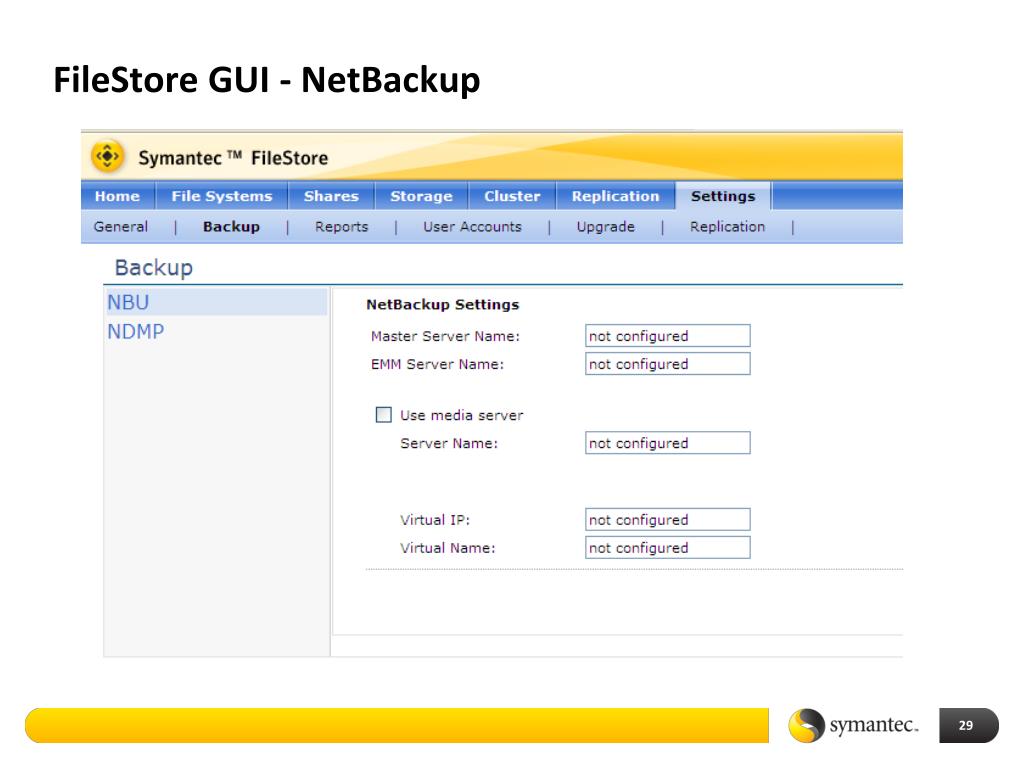Click the Symantec FileStore logo icon
The width and height of the screenshot is (1024, 768).
107,157
